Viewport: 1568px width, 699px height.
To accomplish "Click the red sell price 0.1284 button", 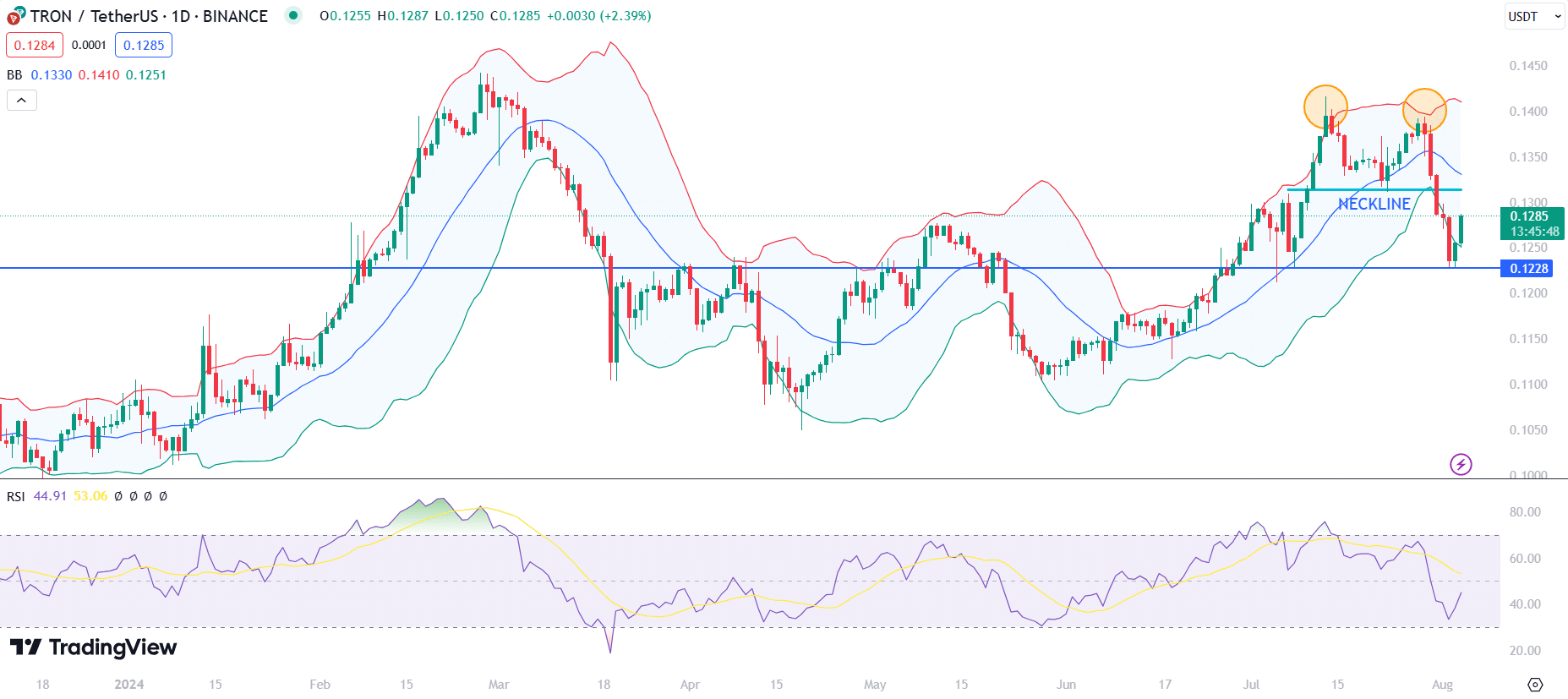I will tap(35, 45).
